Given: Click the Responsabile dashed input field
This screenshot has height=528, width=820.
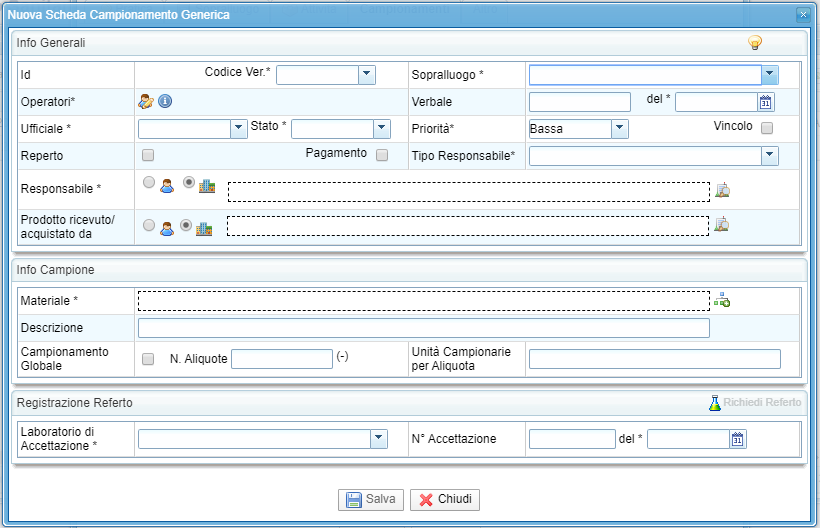Looking at the screenshot, I should coord(469,192).
